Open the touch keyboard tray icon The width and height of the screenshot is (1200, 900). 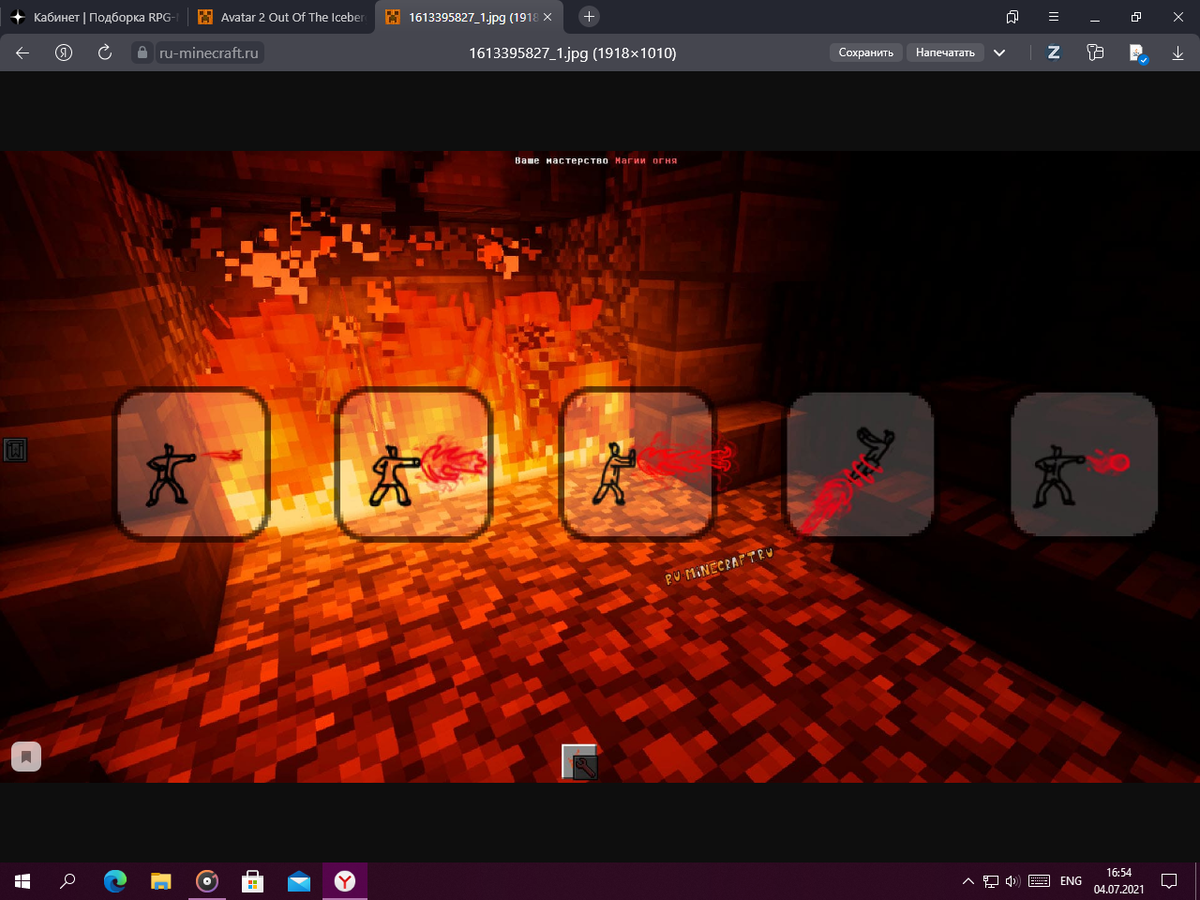pos(1039,881)
